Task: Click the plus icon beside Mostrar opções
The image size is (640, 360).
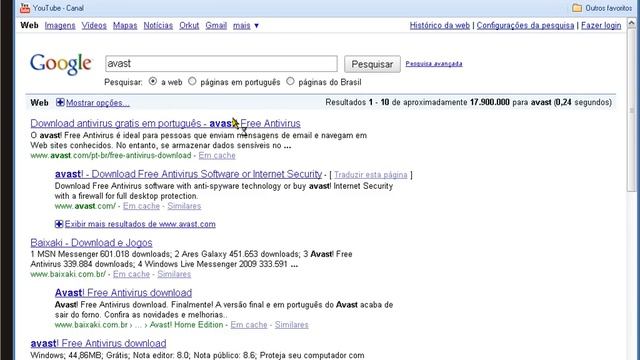Action: click(60, 102)
